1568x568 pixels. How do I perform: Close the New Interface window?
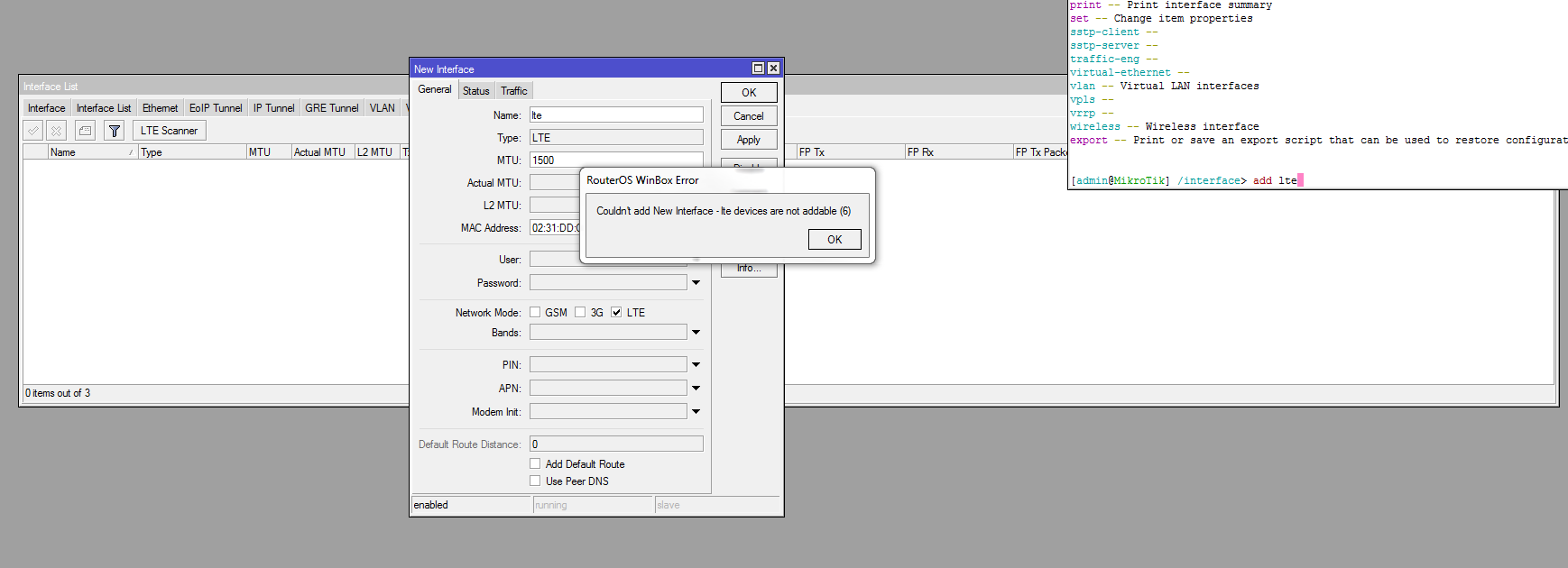(x=773, y=69)
